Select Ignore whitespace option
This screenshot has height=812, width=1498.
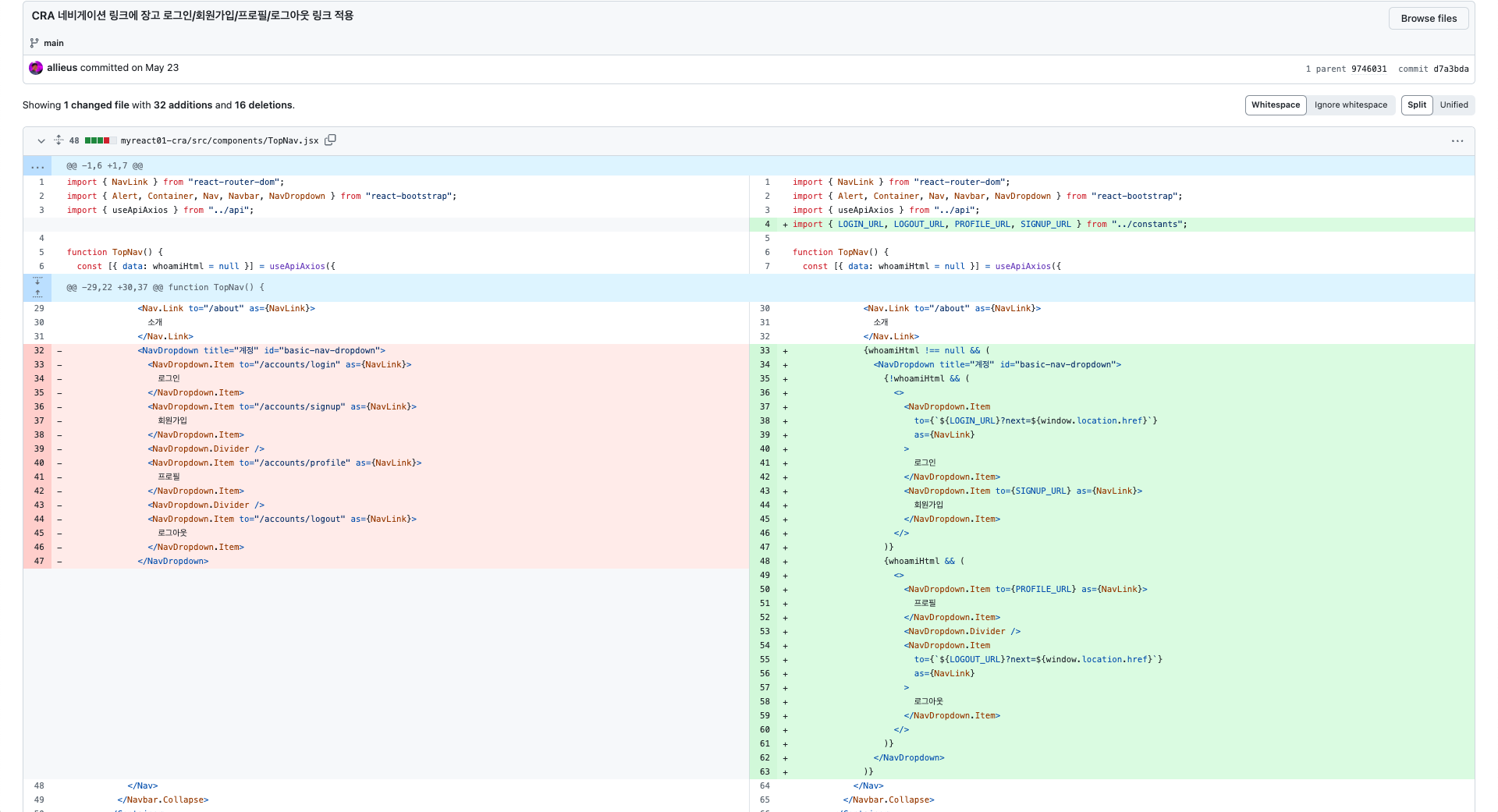(x=1351, y=105)
